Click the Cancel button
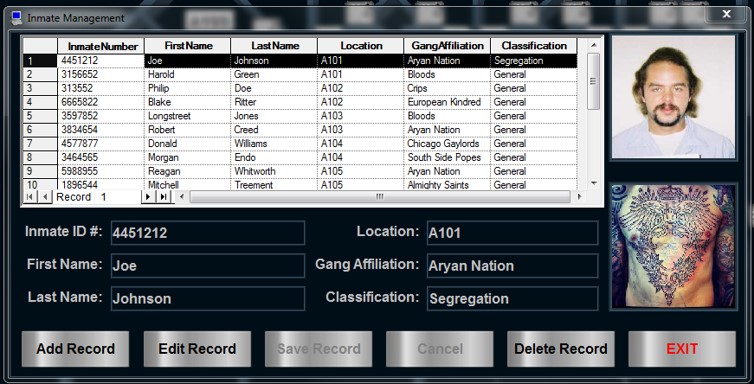The image size is (754, 384). (x=440, y=349)
